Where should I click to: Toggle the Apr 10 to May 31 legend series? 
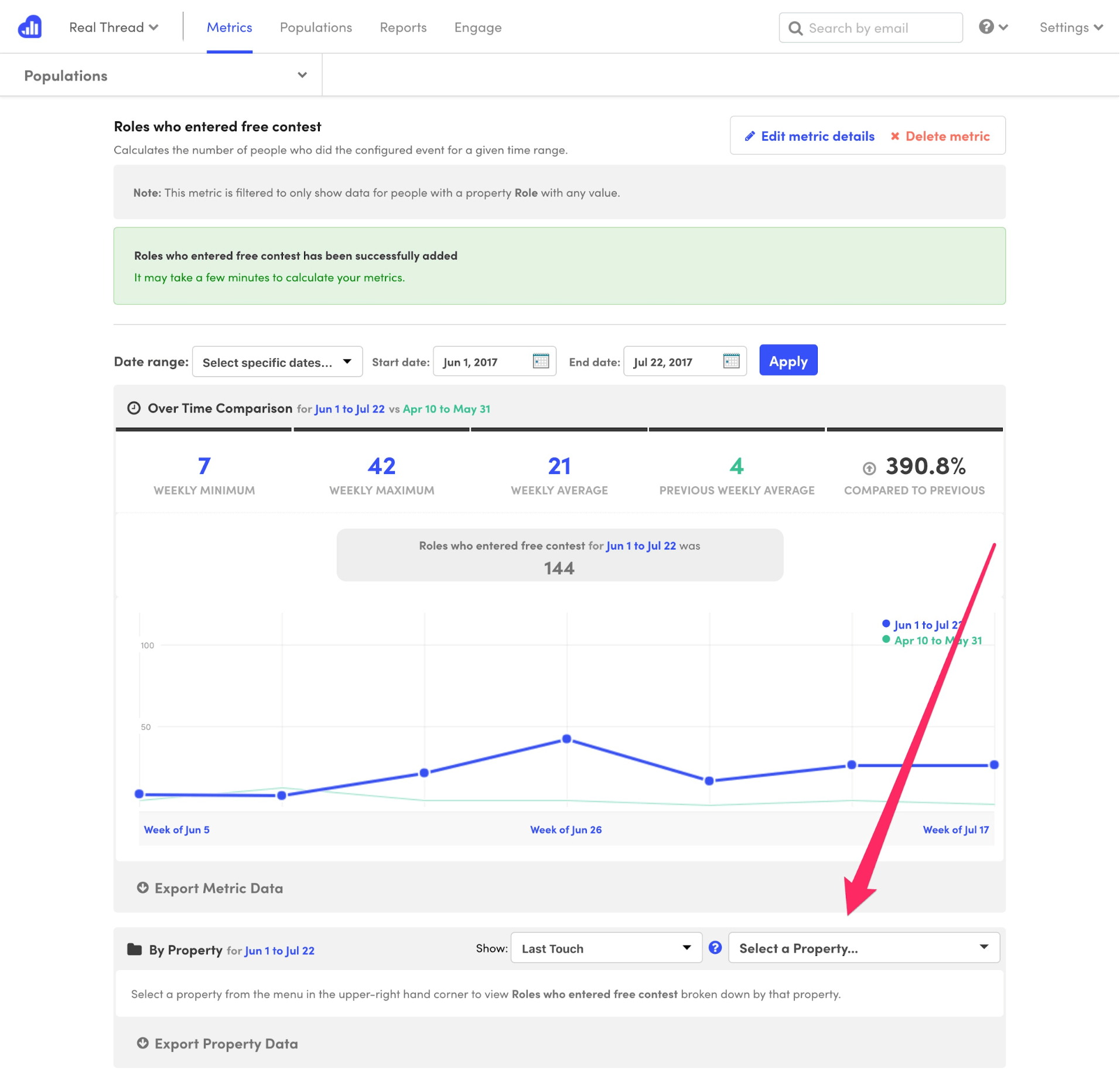click(932, 640)
